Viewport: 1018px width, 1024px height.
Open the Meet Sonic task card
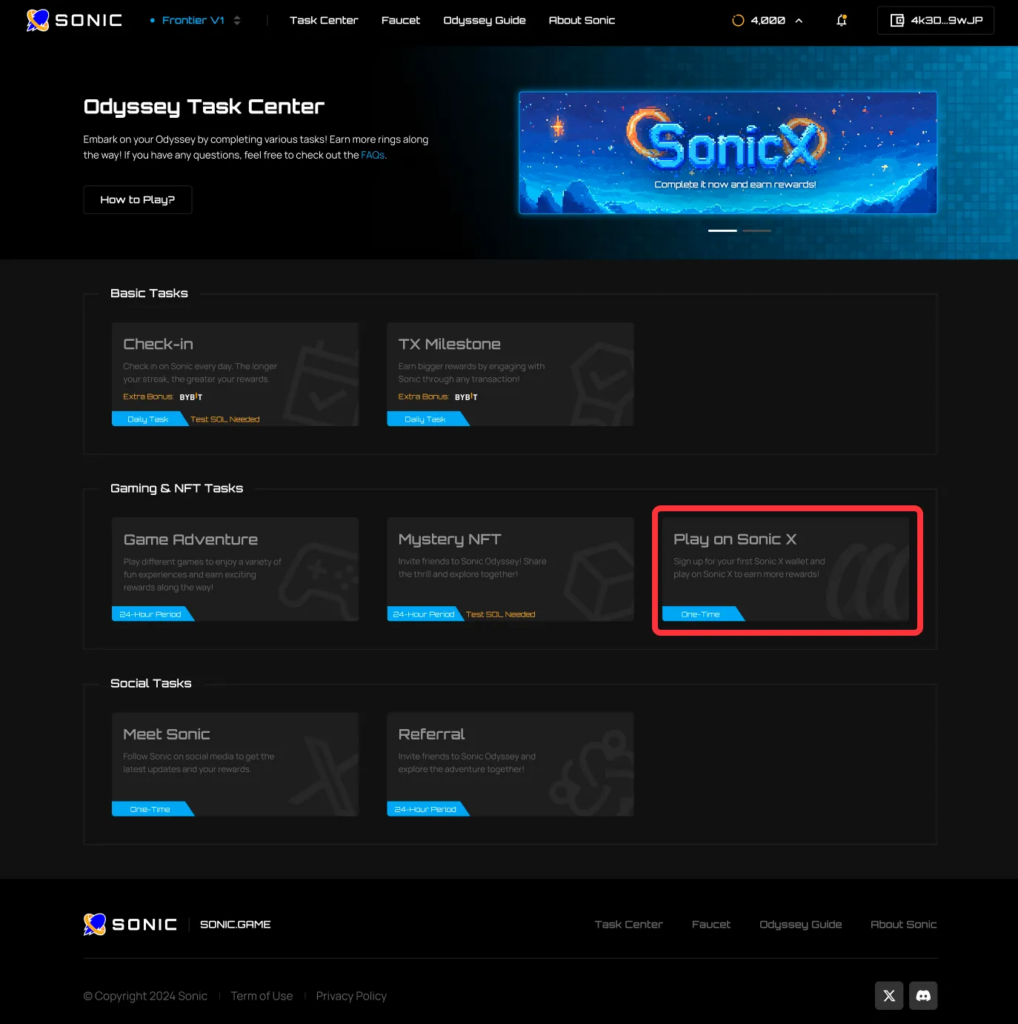[235, 764]
